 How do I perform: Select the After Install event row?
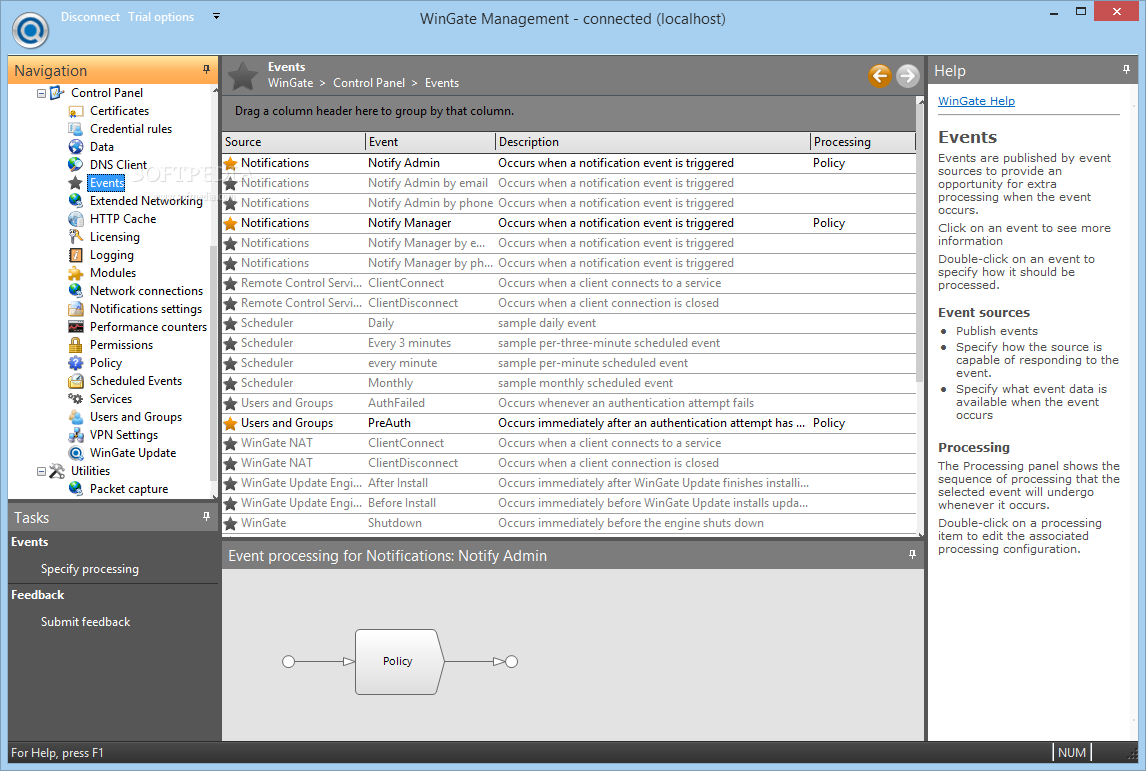[x=569, y=483]
